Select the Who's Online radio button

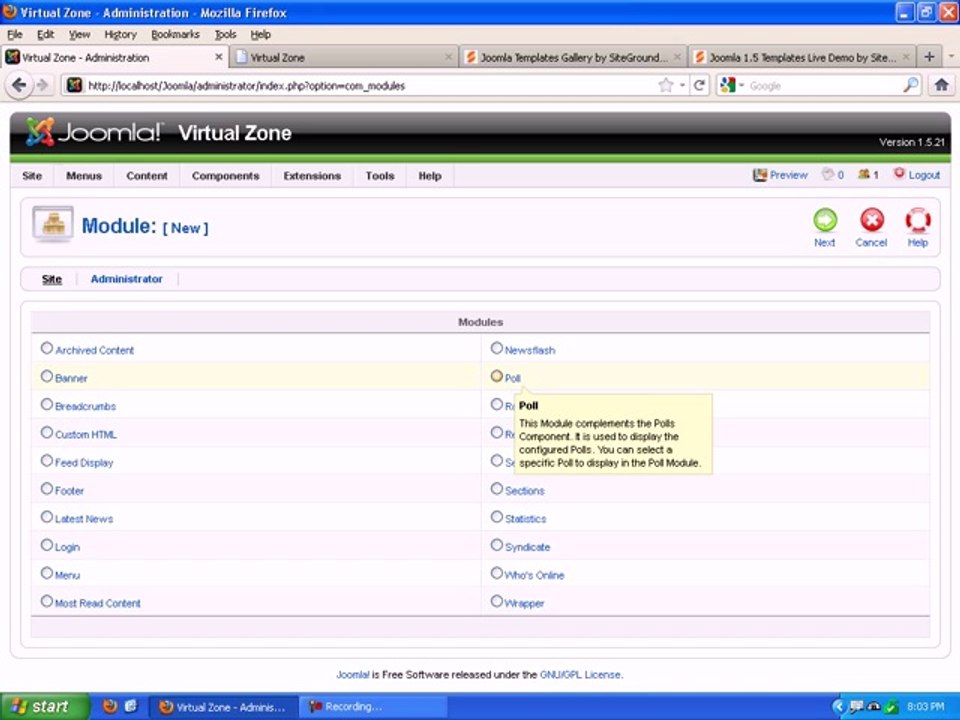tap(497, 574)
